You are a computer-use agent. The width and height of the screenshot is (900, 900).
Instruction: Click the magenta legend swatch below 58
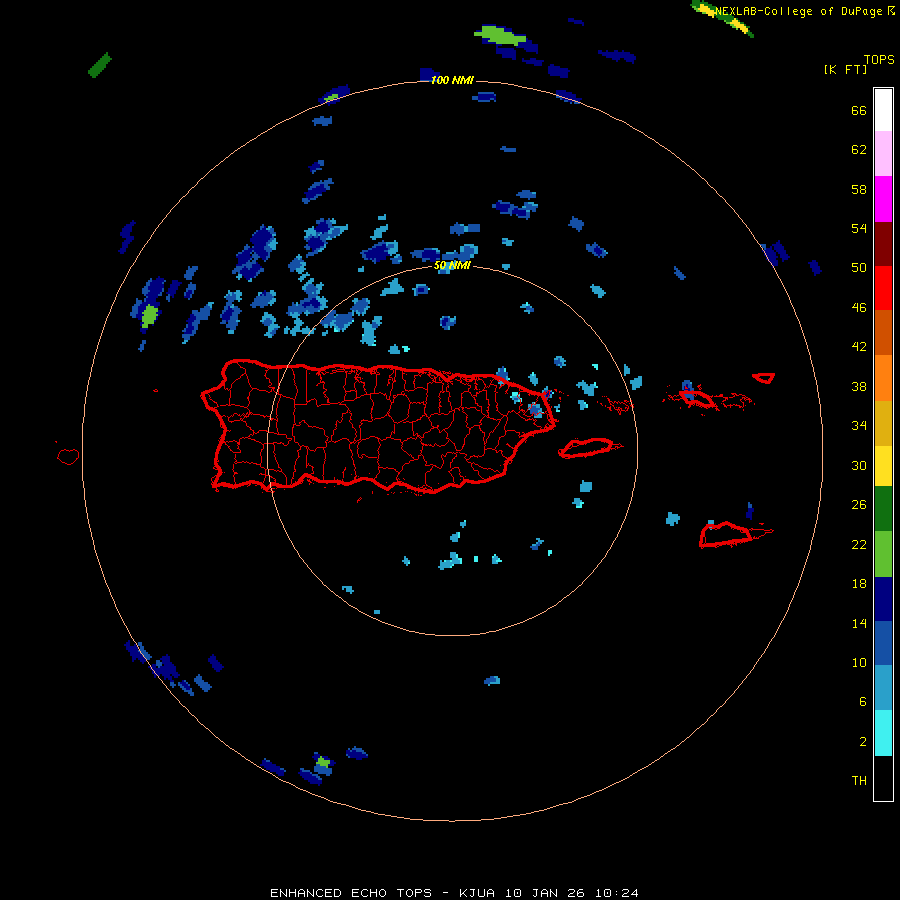click(883, 199)
